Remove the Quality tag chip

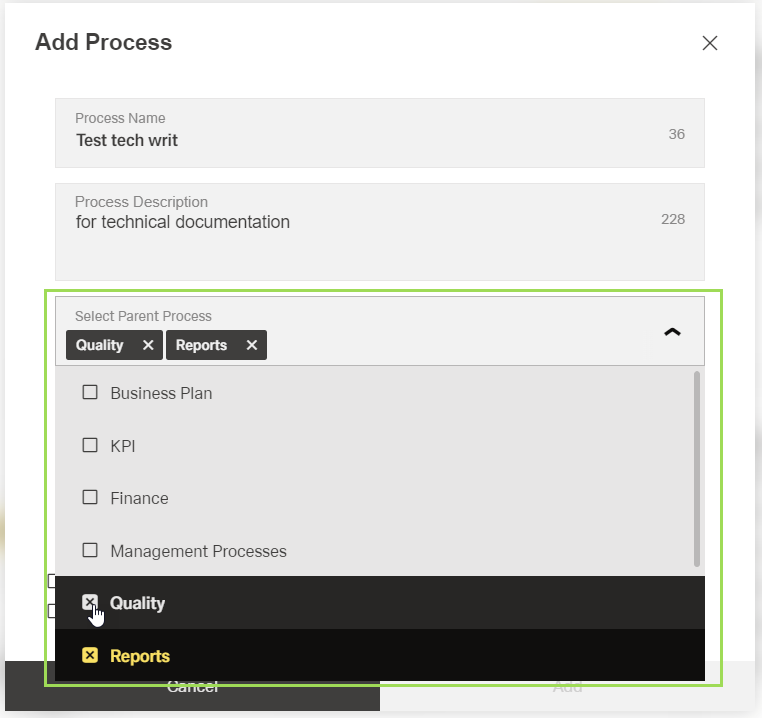pyautogui.click(x=148, y=345)
